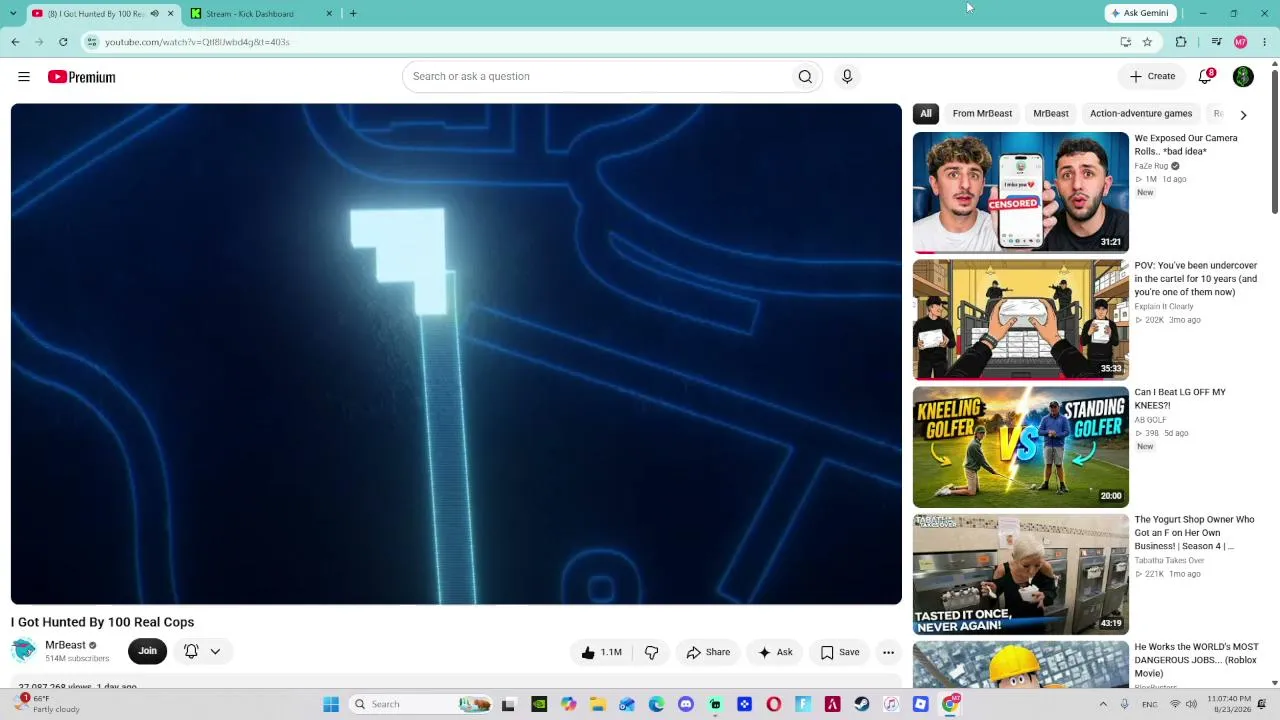Show hidden system tray icons
Image resolution: width=1280 pixels, height=720 pixels.
pyautogui.click(x=1103, y=704)
